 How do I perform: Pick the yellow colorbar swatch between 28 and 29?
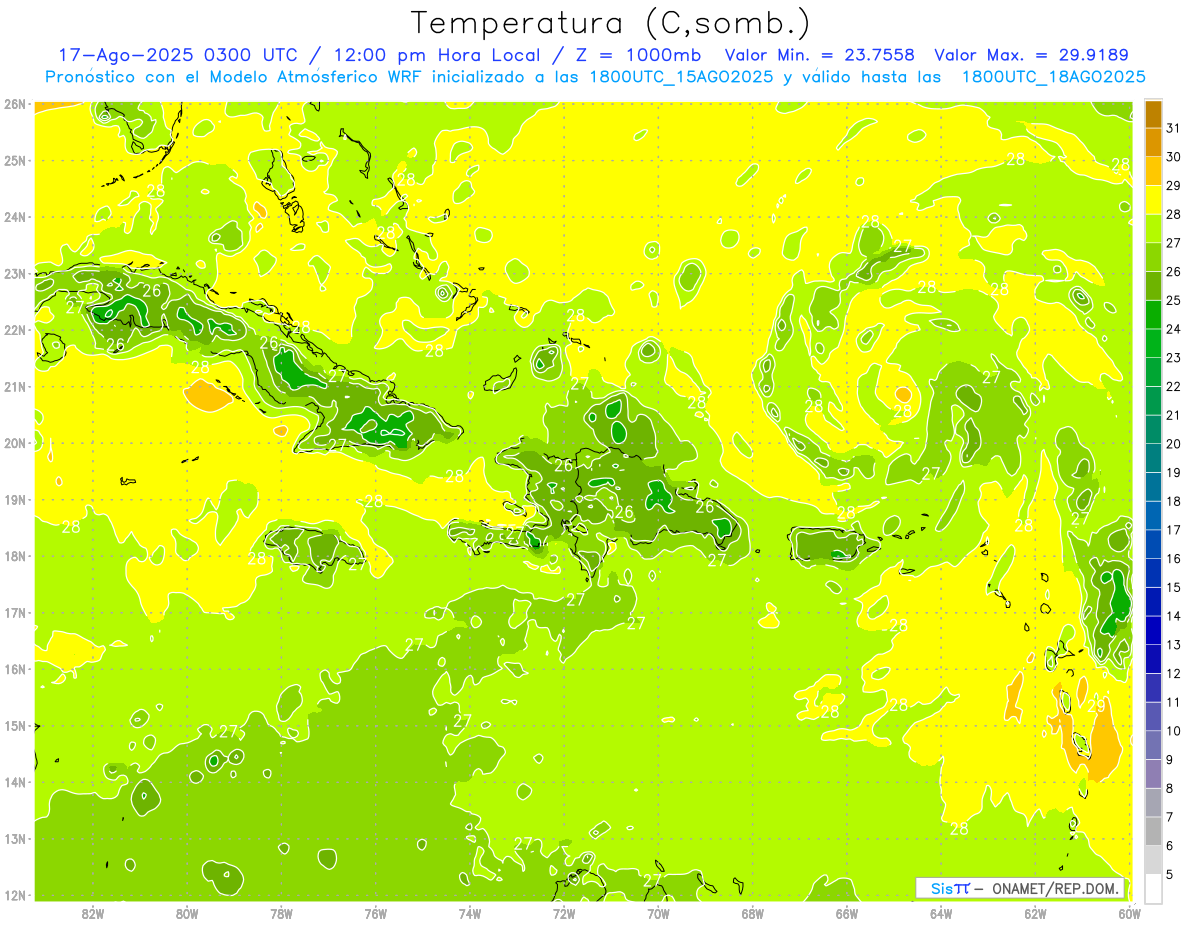click(x=1153, y=200)
